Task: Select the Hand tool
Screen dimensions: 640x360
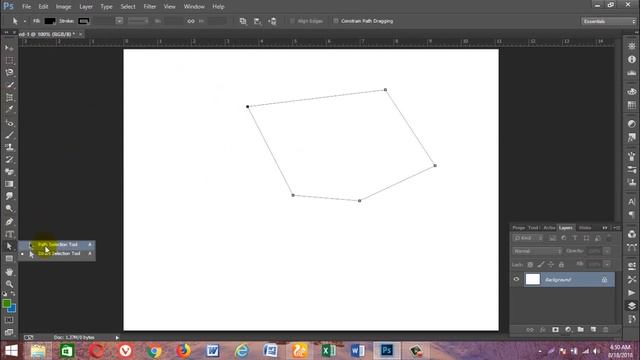Action: point(9,272)
